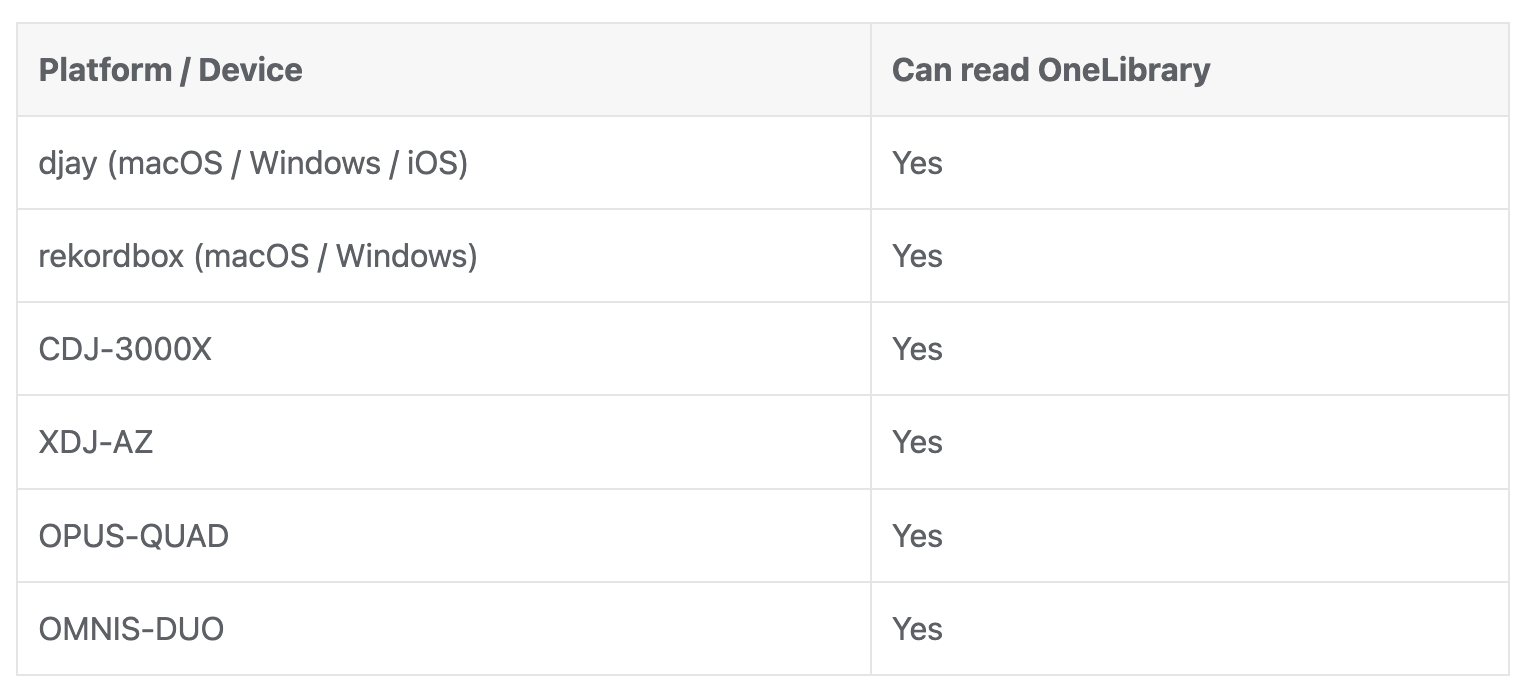The width and height of the screenshot is (1534, 696).
Task: Click the "Can read OneLibrary" column header
Action: 1050,70
